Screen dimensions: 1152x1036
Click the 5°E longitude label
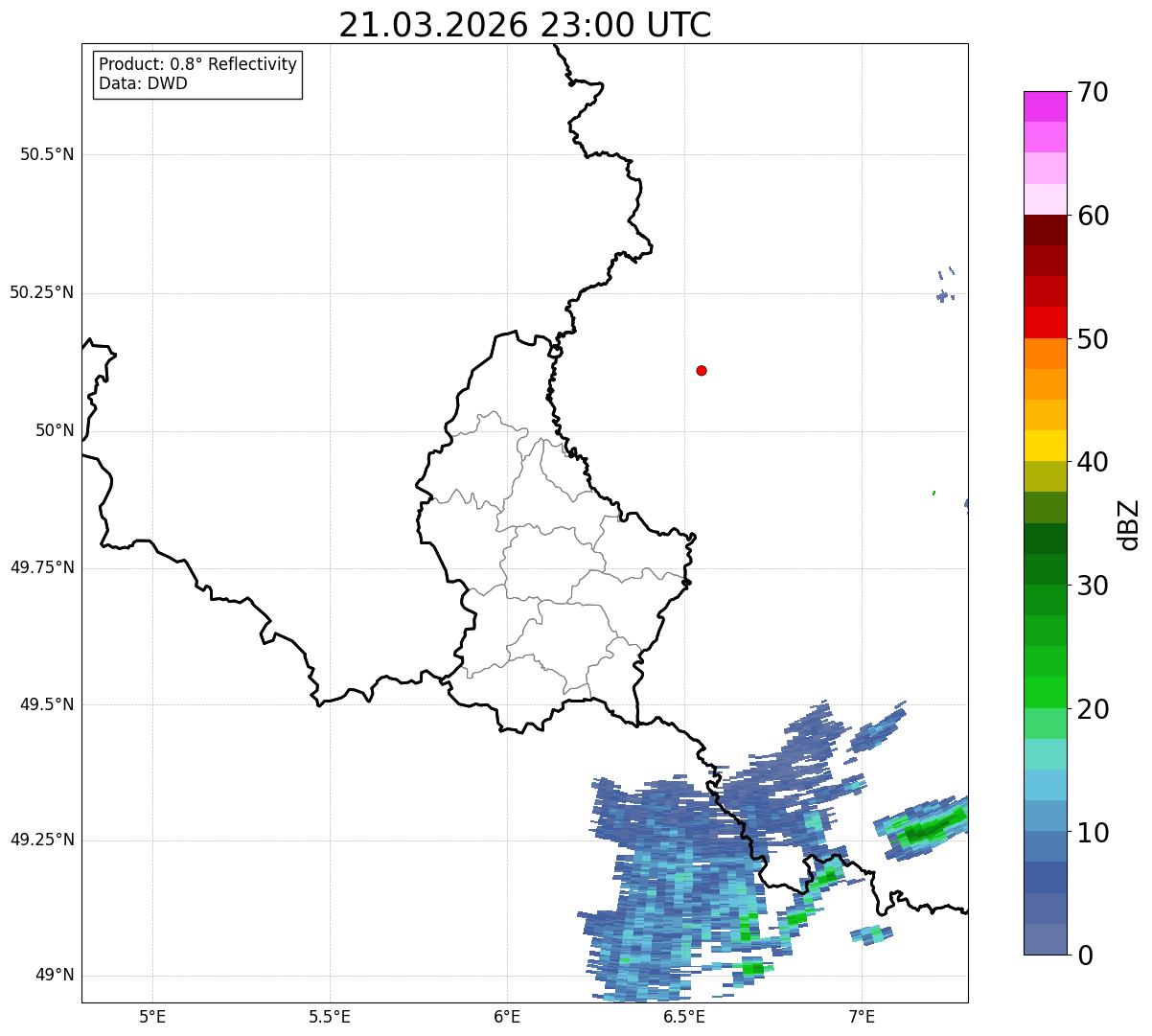click(152, 1017)
